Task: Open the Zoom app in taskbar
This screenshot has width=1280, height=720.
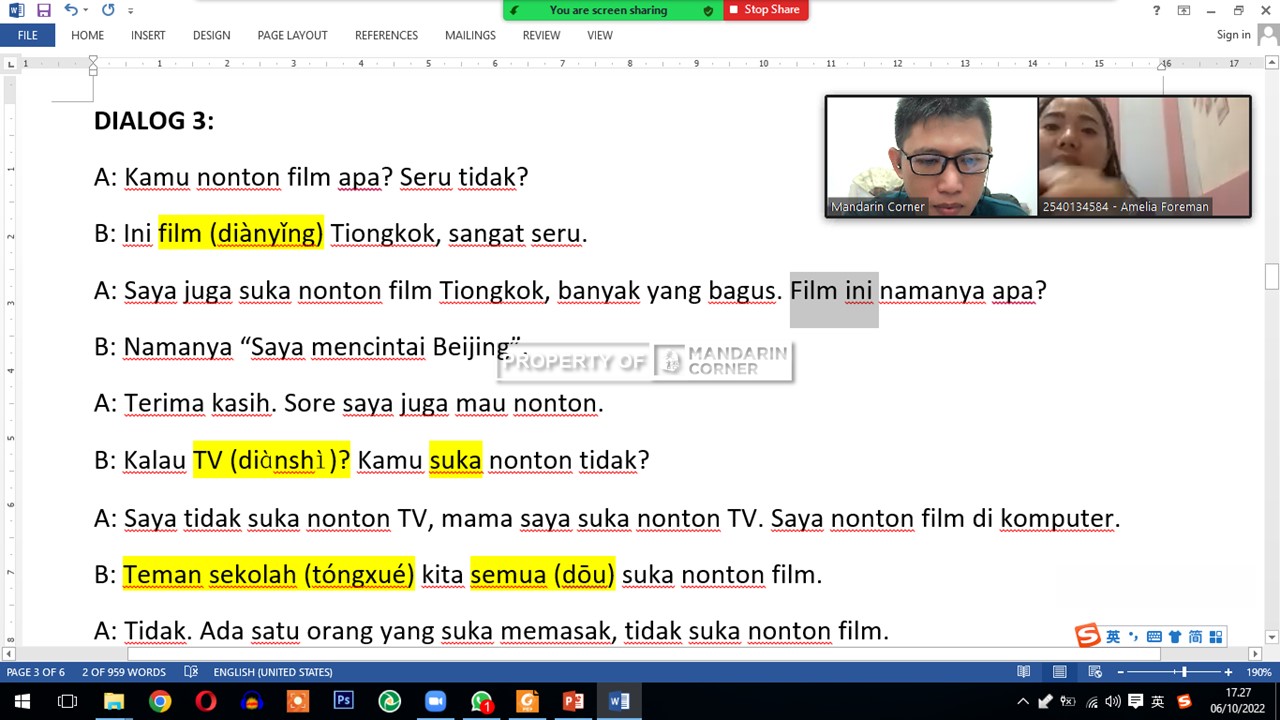Action: click(x=435, y=701)
